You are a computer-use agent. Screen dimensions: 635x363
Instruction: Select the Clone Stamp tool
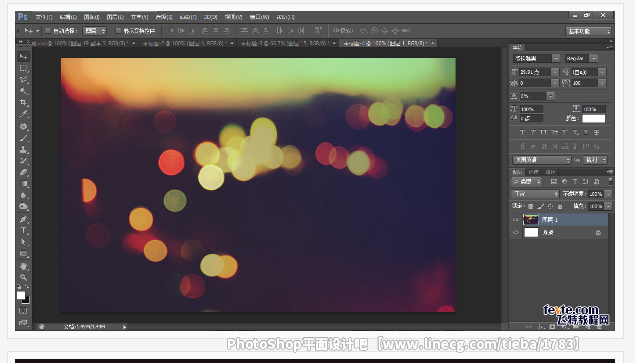23,149
